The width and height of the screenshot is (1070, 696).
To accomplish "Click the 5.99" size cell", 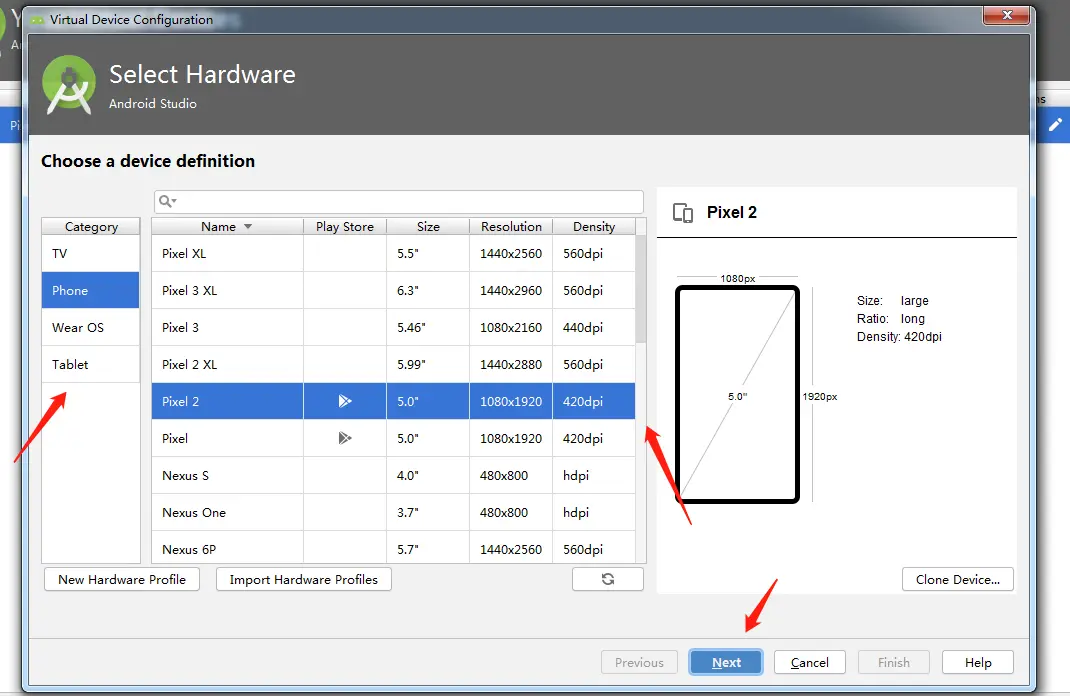I will pos(428,364).
